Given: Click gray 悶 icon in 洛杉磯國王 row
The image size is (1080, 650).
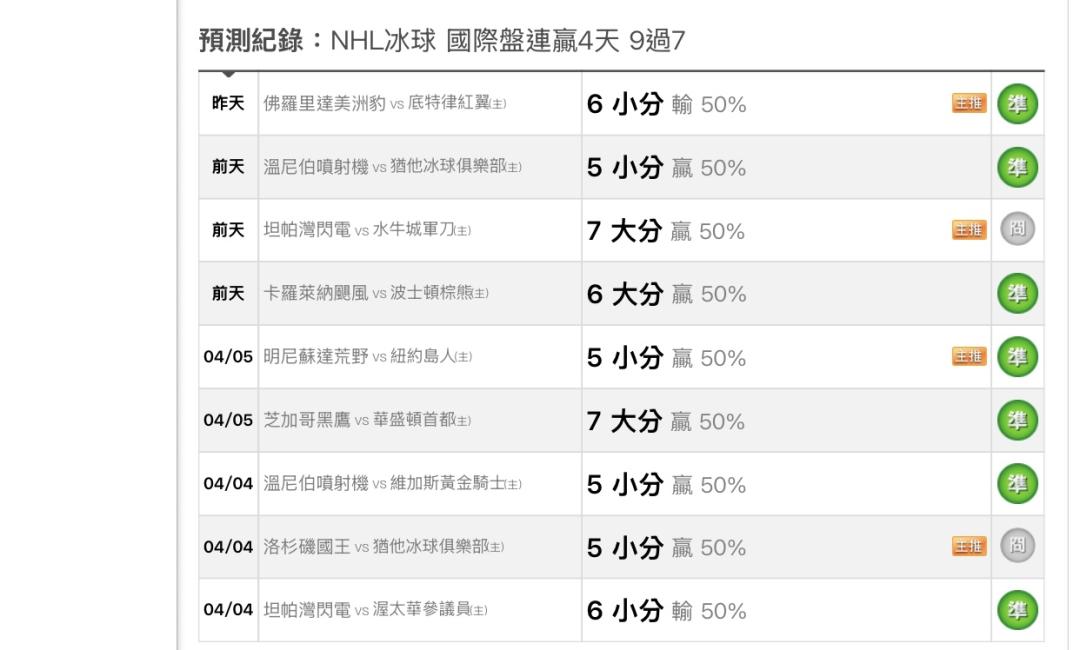Looking at the screenshot, I should [1017, 546].
